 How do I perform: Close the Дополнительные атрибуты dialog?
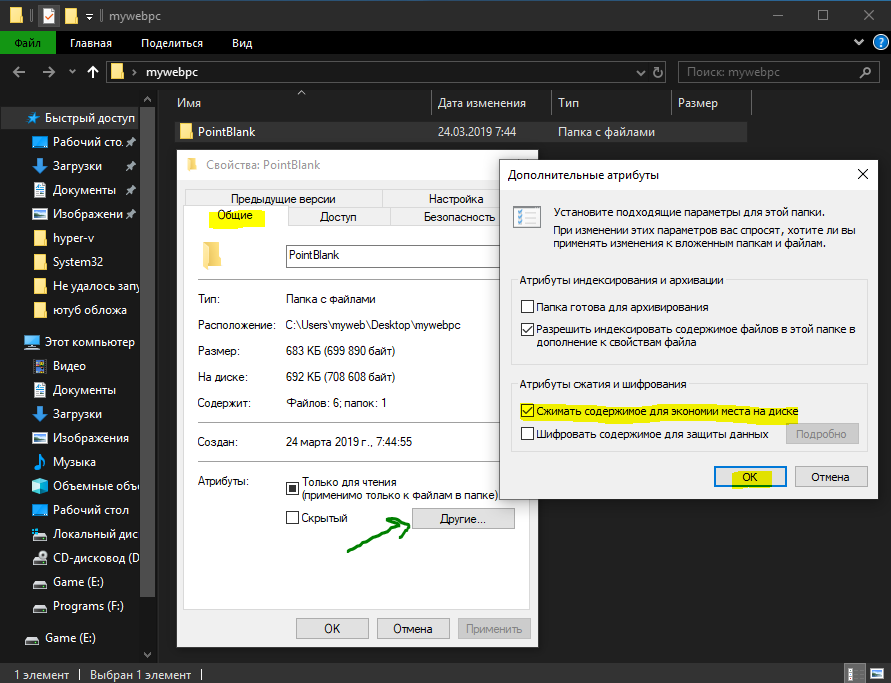pos(863,174)
